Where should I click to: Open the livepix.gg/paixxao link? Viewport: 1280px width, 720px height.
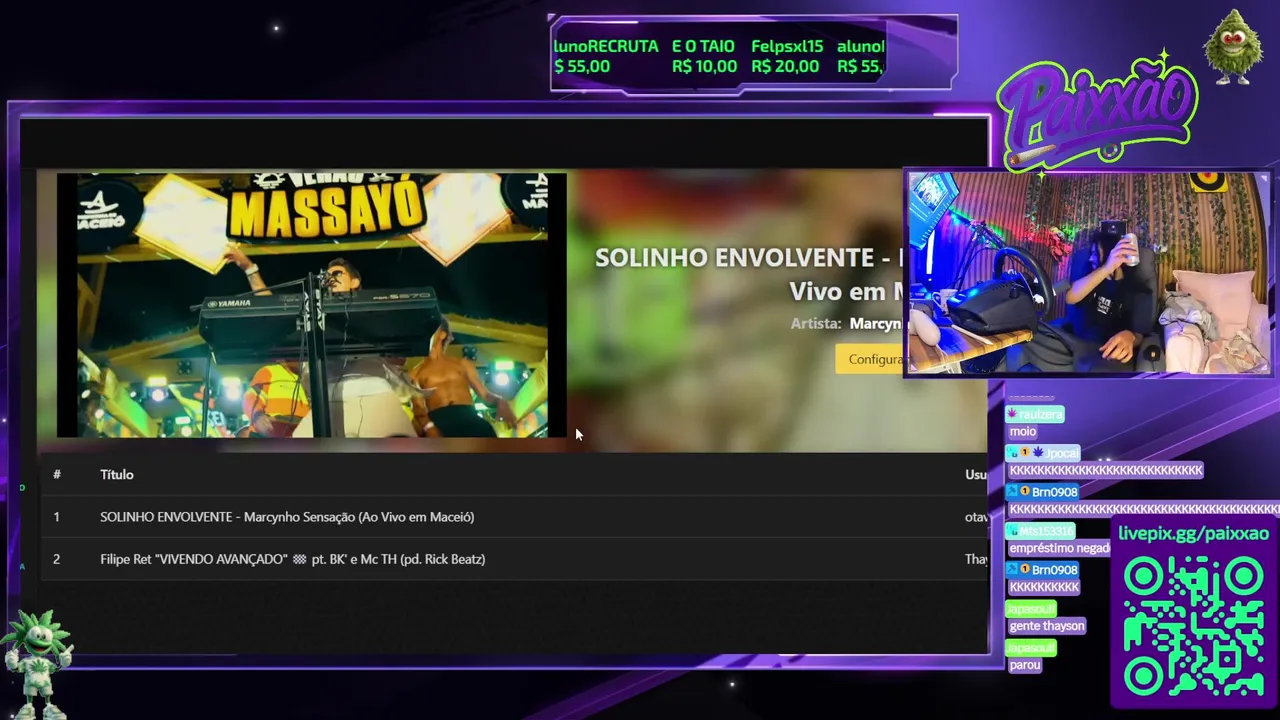[1193, 534]
